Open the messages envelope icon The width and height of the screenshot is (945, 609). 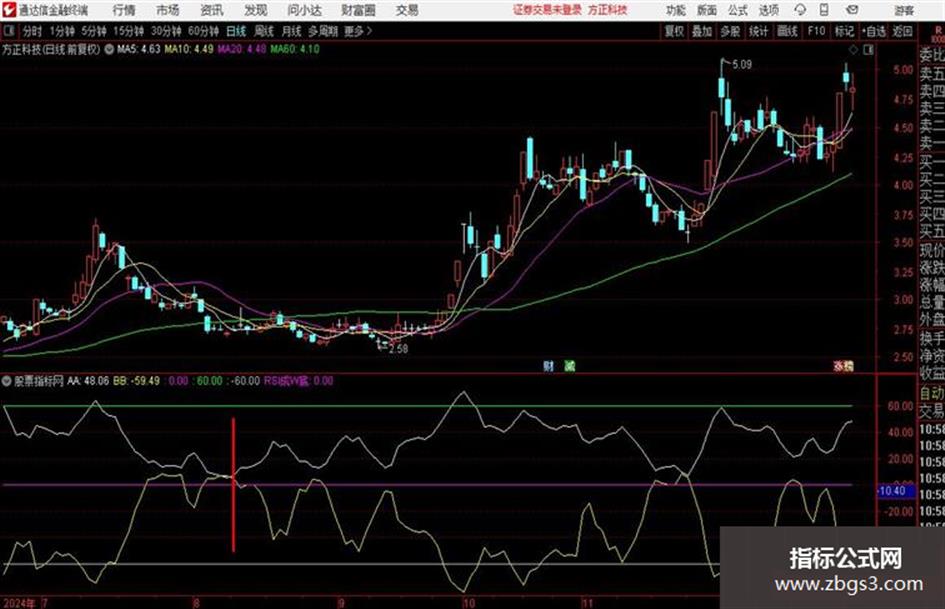pyautogui.click(x=852, y=10)
